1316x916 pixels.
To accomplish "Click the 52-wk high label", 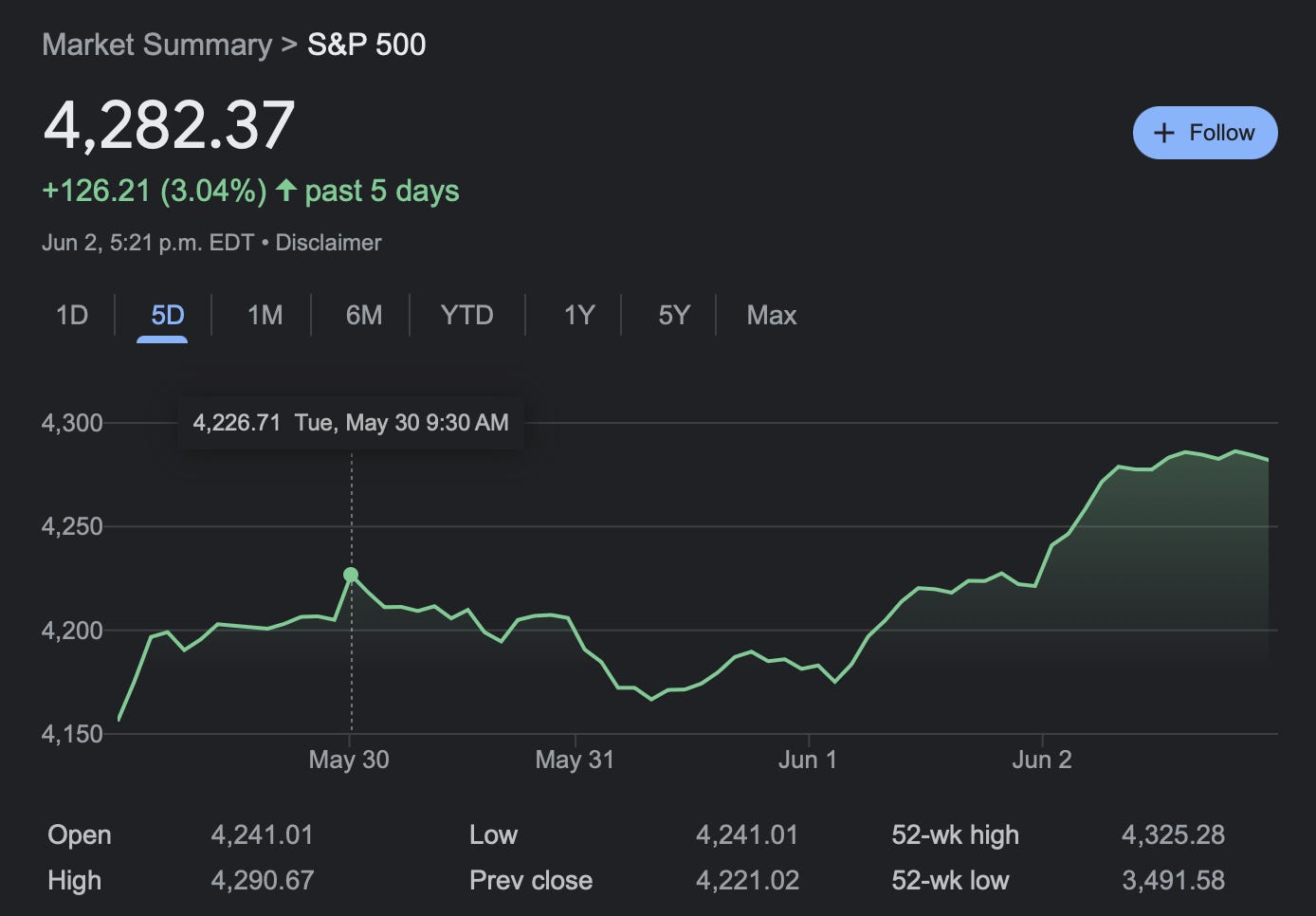I will tap(956, 835).
